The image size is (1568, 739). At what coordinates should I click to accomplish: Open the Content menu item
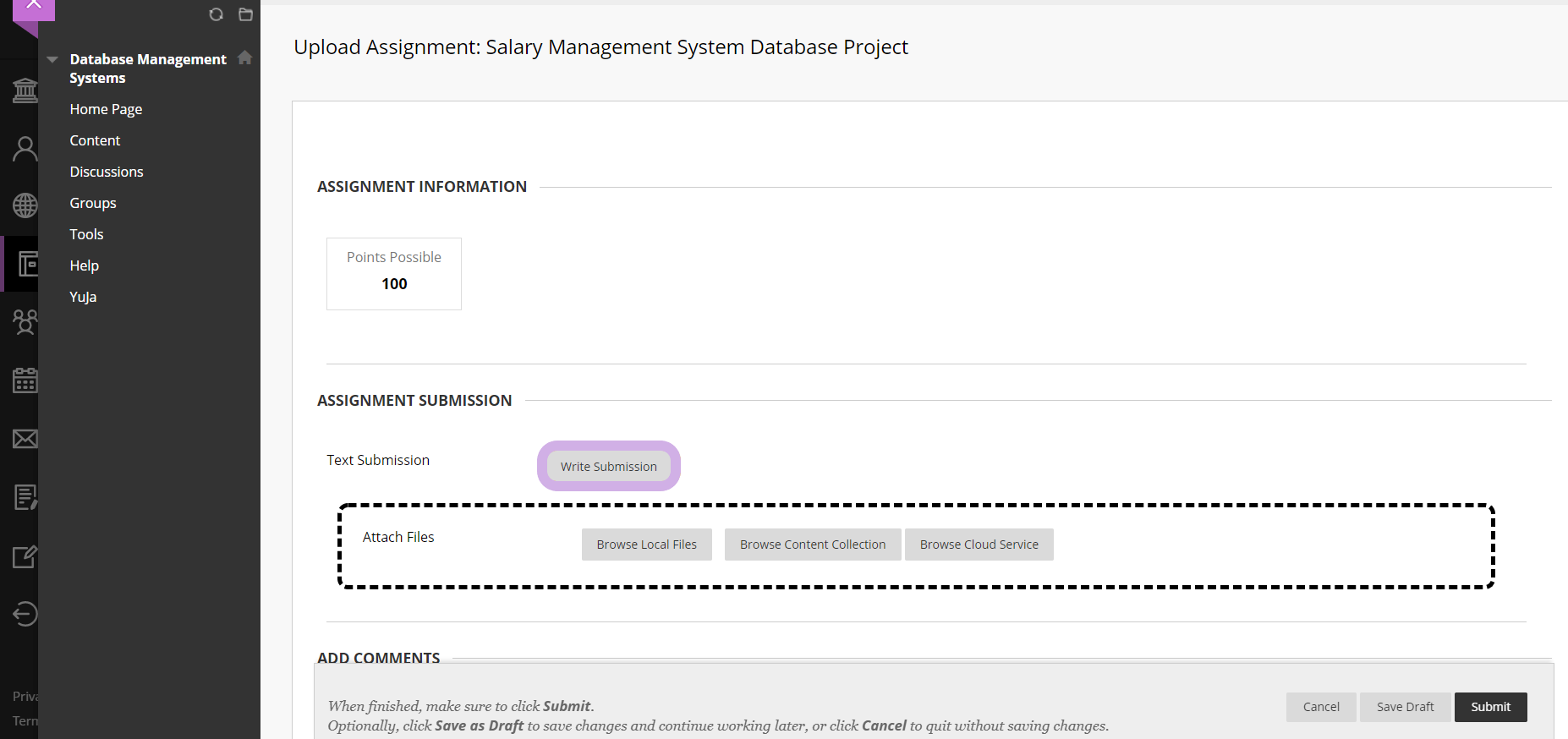coord(95,140)
